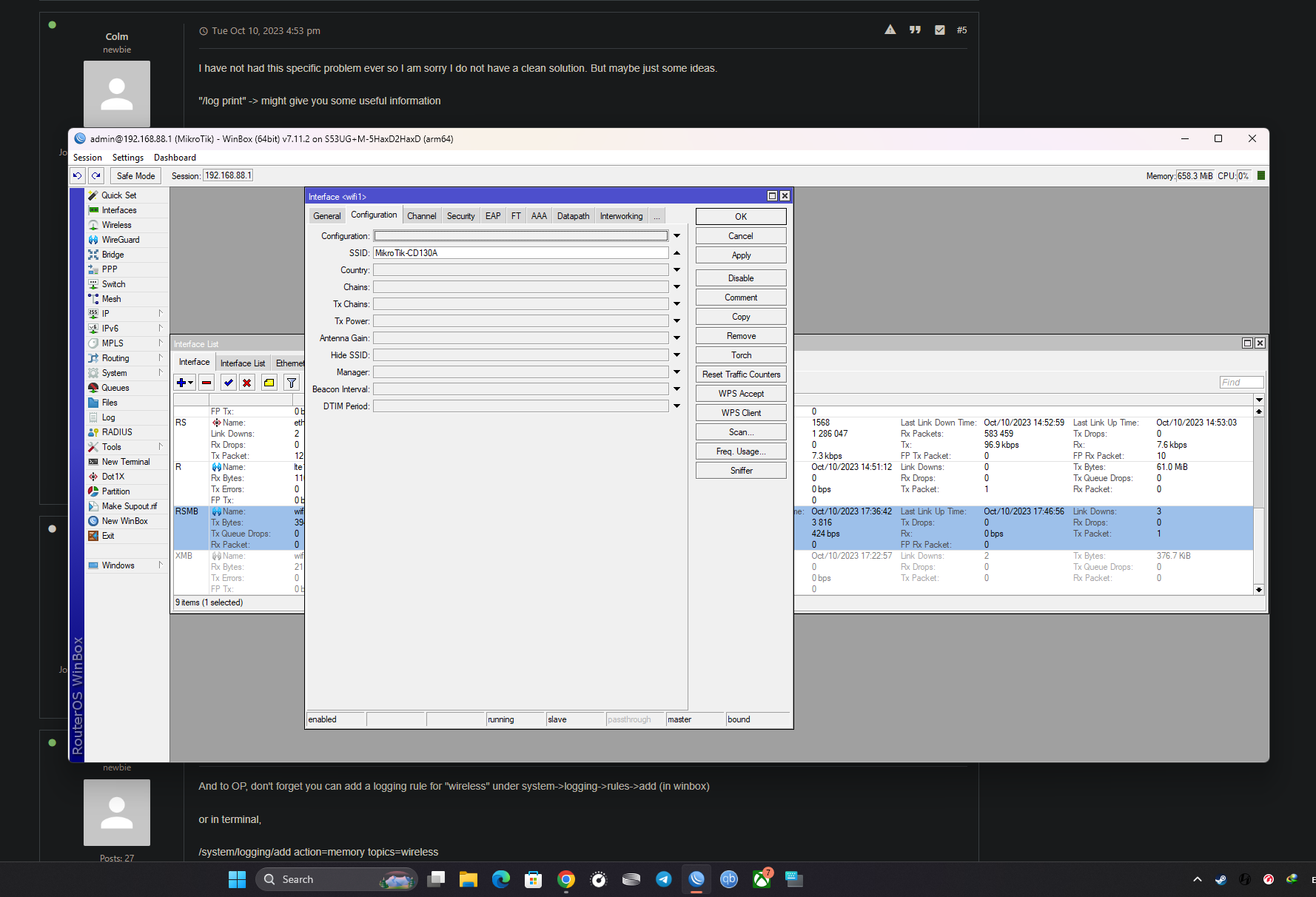Image resolution: width=1316 pixels, height=897 pixels.
Task: Expand the Hide SSID field arrow
Action: point(677,355)
